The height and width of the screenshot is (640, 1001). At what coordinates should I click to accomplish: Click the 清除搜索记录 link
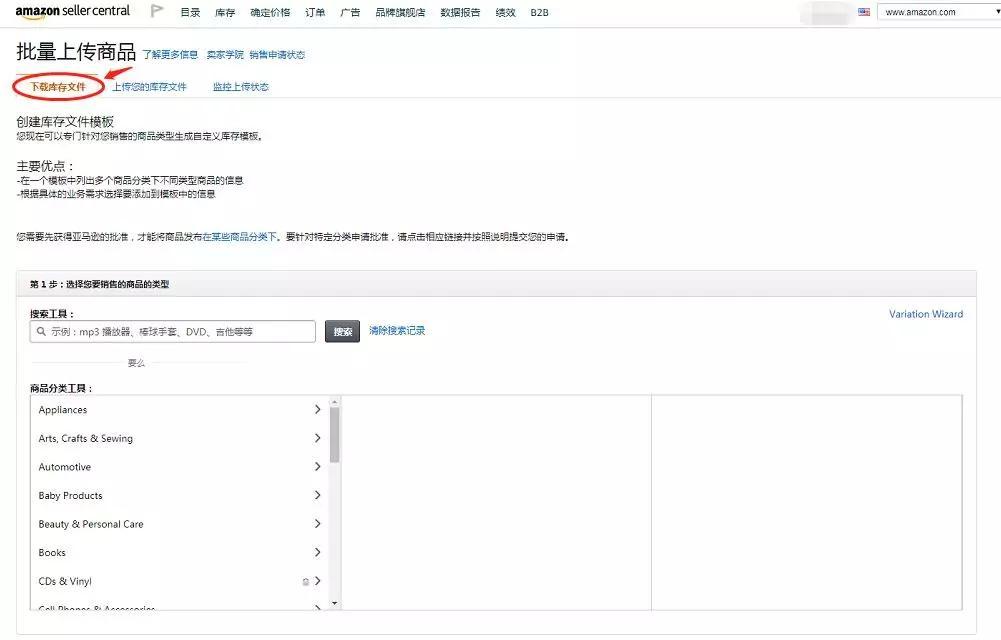397,331
